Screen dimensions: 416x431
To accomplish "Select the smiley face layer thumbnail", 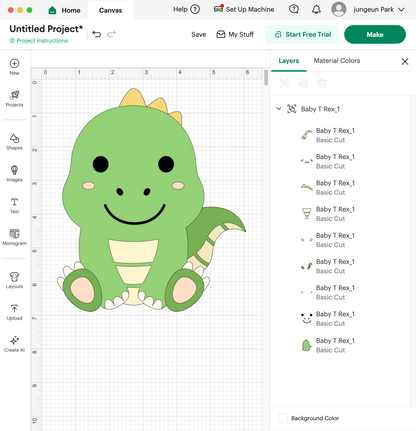I will pos(306,318).
